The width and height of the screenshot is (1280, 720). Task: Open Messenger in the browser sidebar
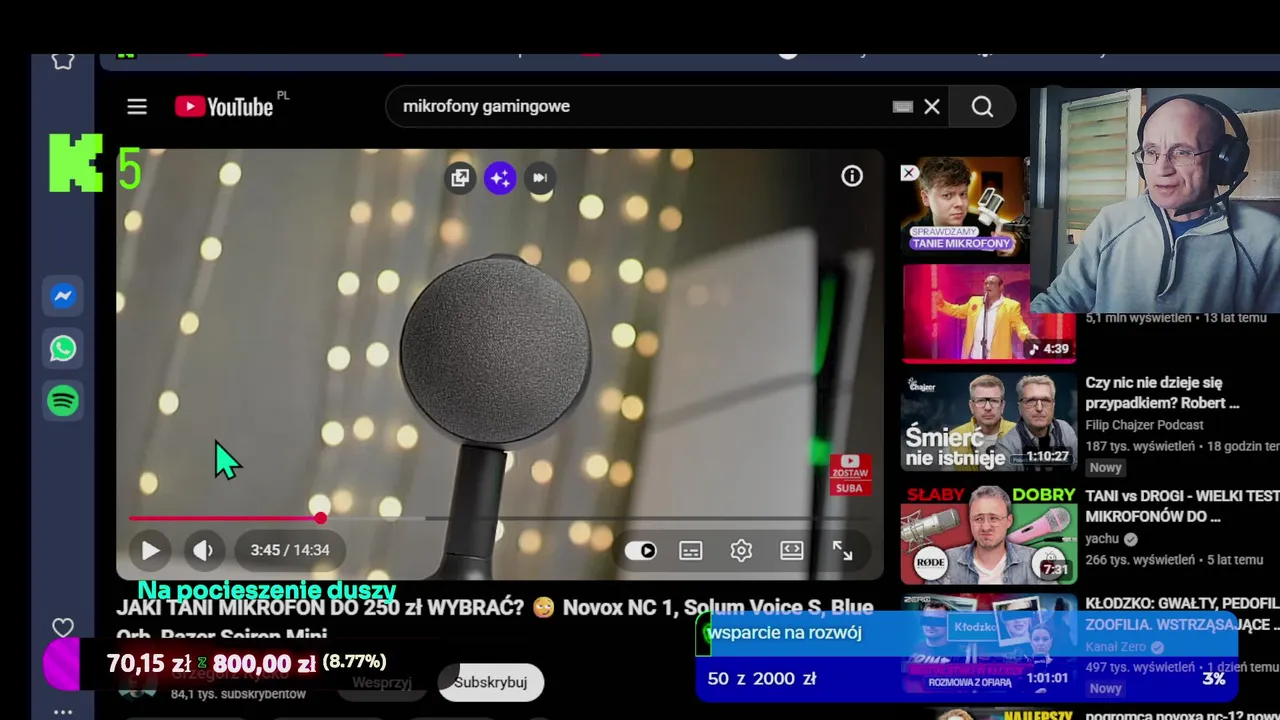click(63, 296)
